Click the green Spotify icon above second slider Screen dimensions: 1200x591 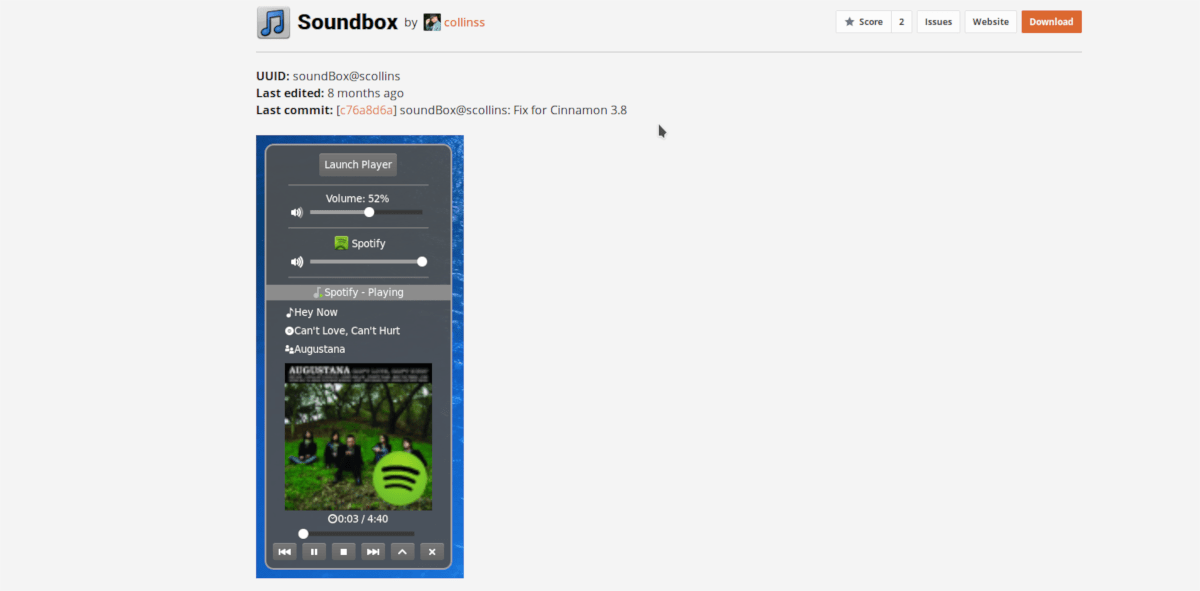(341, 243)
